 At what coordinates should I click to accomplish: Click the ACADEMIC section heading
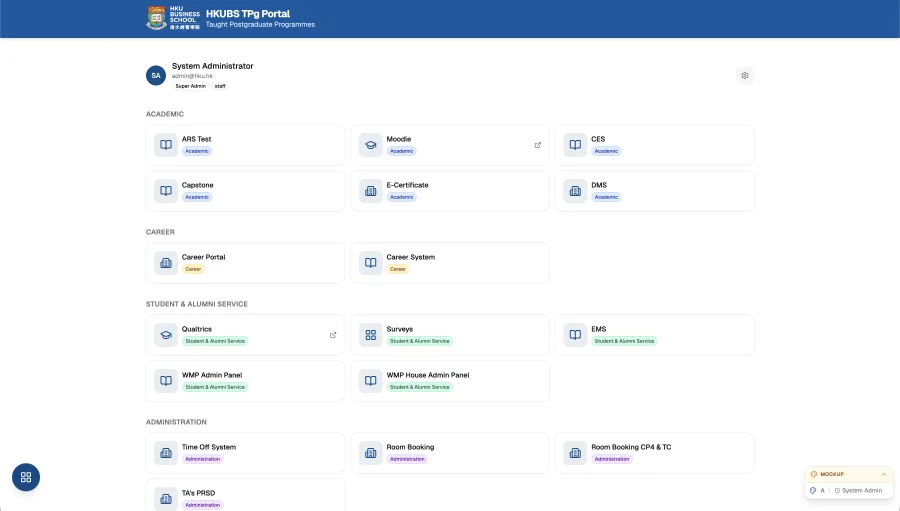pyautogui.click(x=165, y=114)
